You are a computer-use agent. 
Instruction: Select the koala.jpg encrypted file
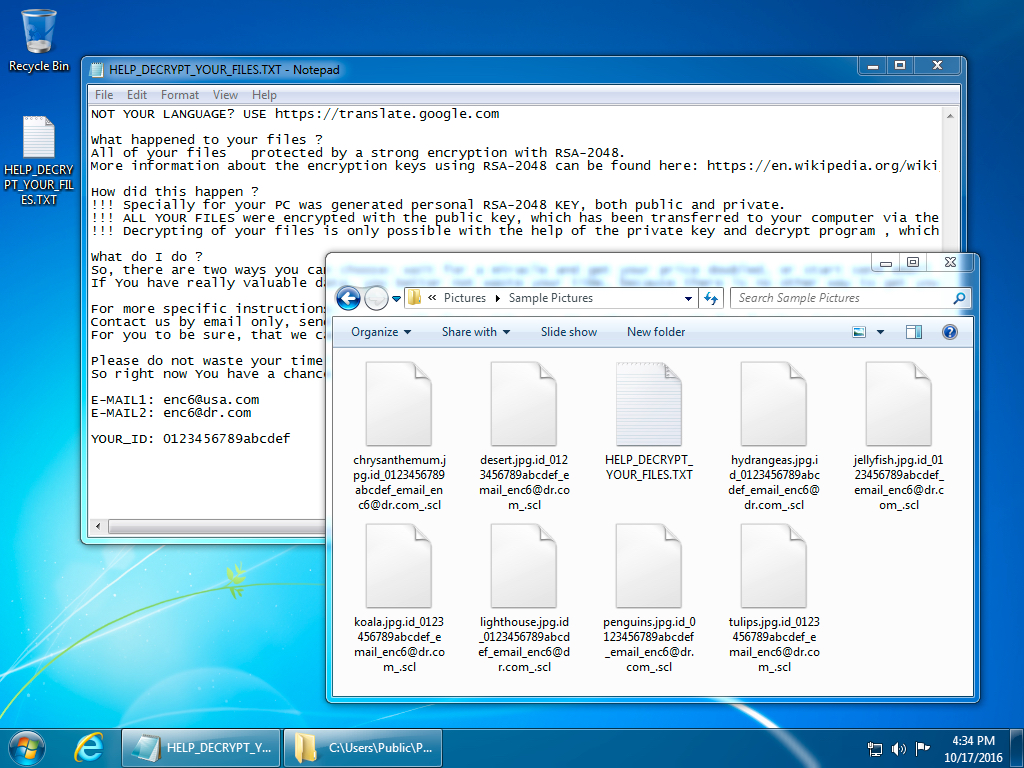tap(399, 598)
